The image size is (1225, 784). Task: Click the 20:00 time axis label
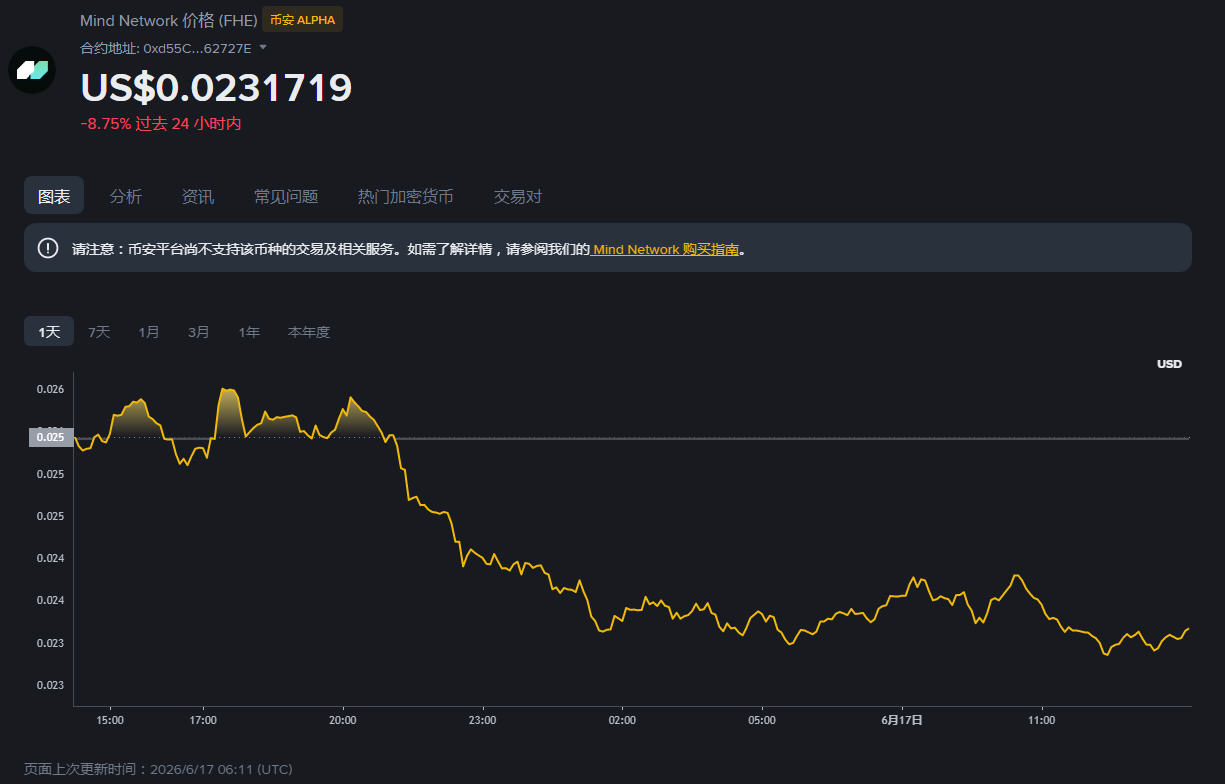(x=343, y=720)
